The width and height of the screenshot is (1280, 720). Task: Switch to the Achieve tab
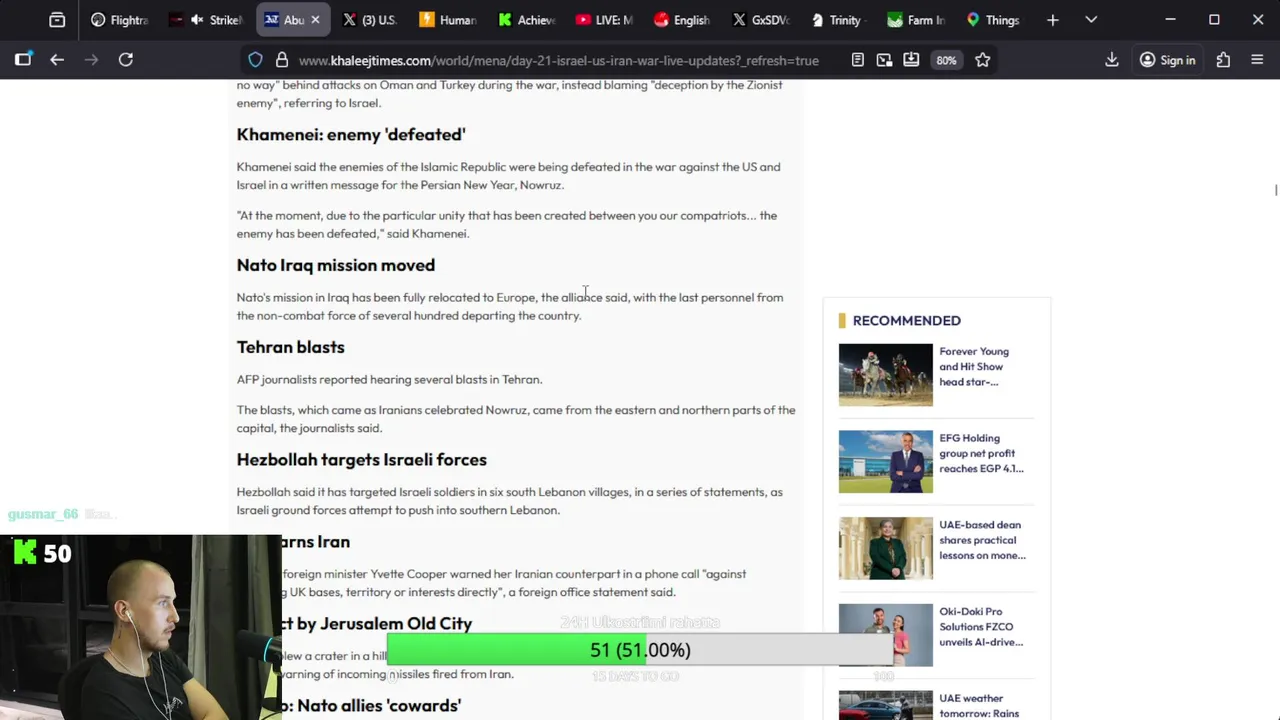pyautogui.click(x=527, y=20)
